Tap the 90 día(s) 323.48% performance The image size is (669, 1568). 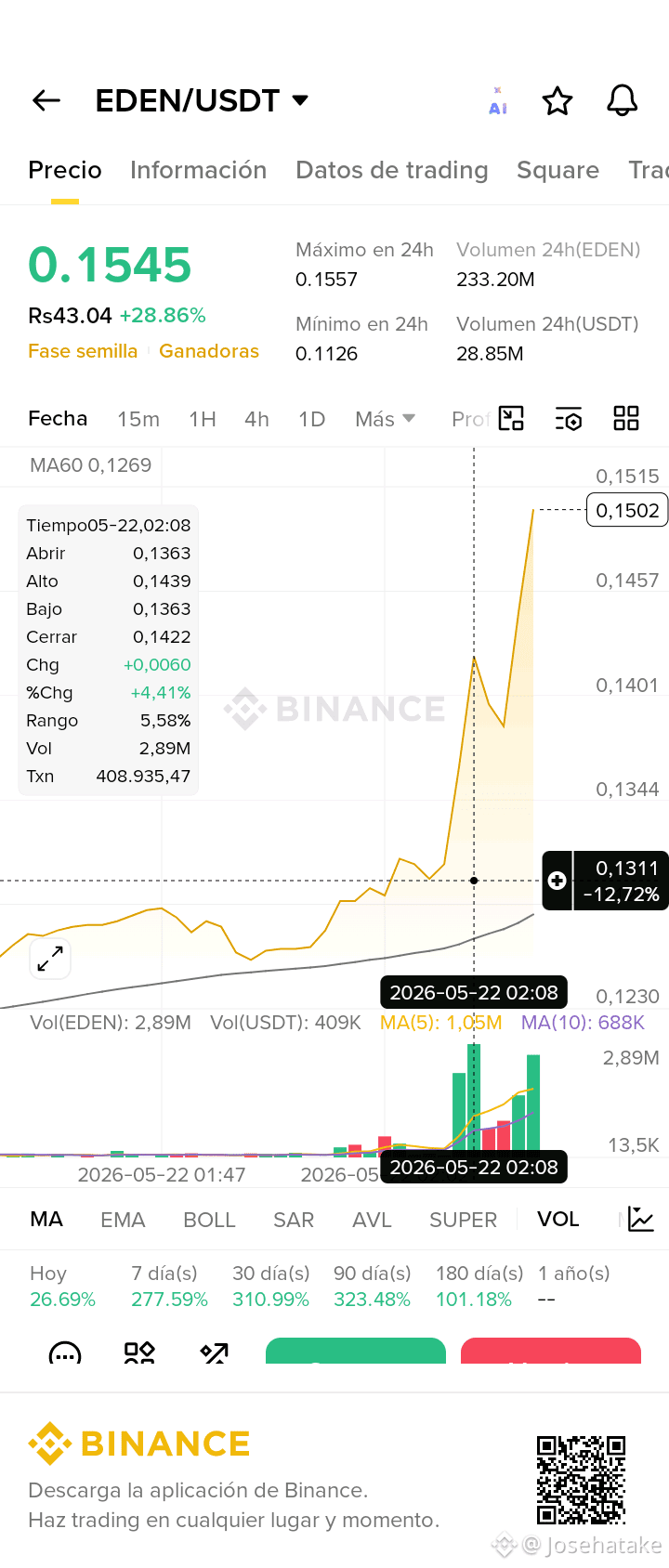(372, 1286)
